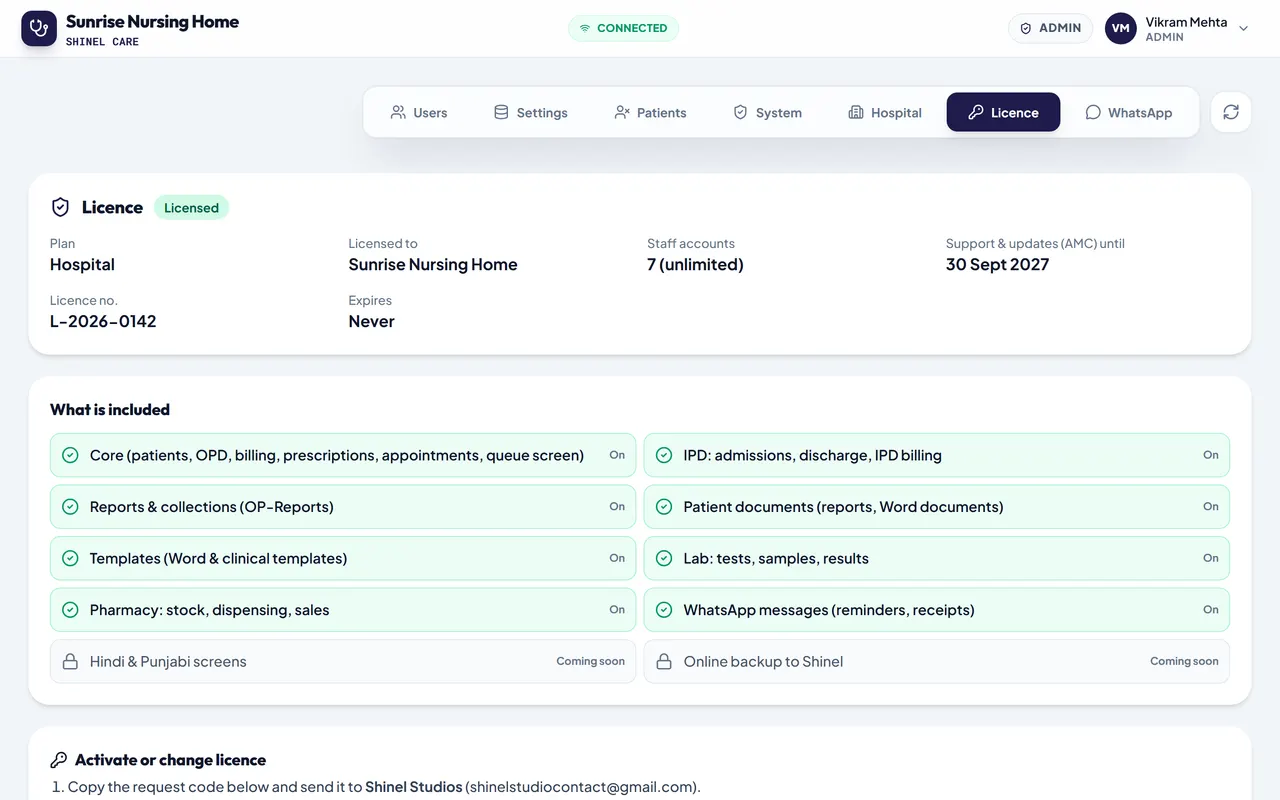The width and height of the screenshot is (1280, 800).
Task: Click the wifi icon in CONNECTED badge
Action: click(585, 28)
